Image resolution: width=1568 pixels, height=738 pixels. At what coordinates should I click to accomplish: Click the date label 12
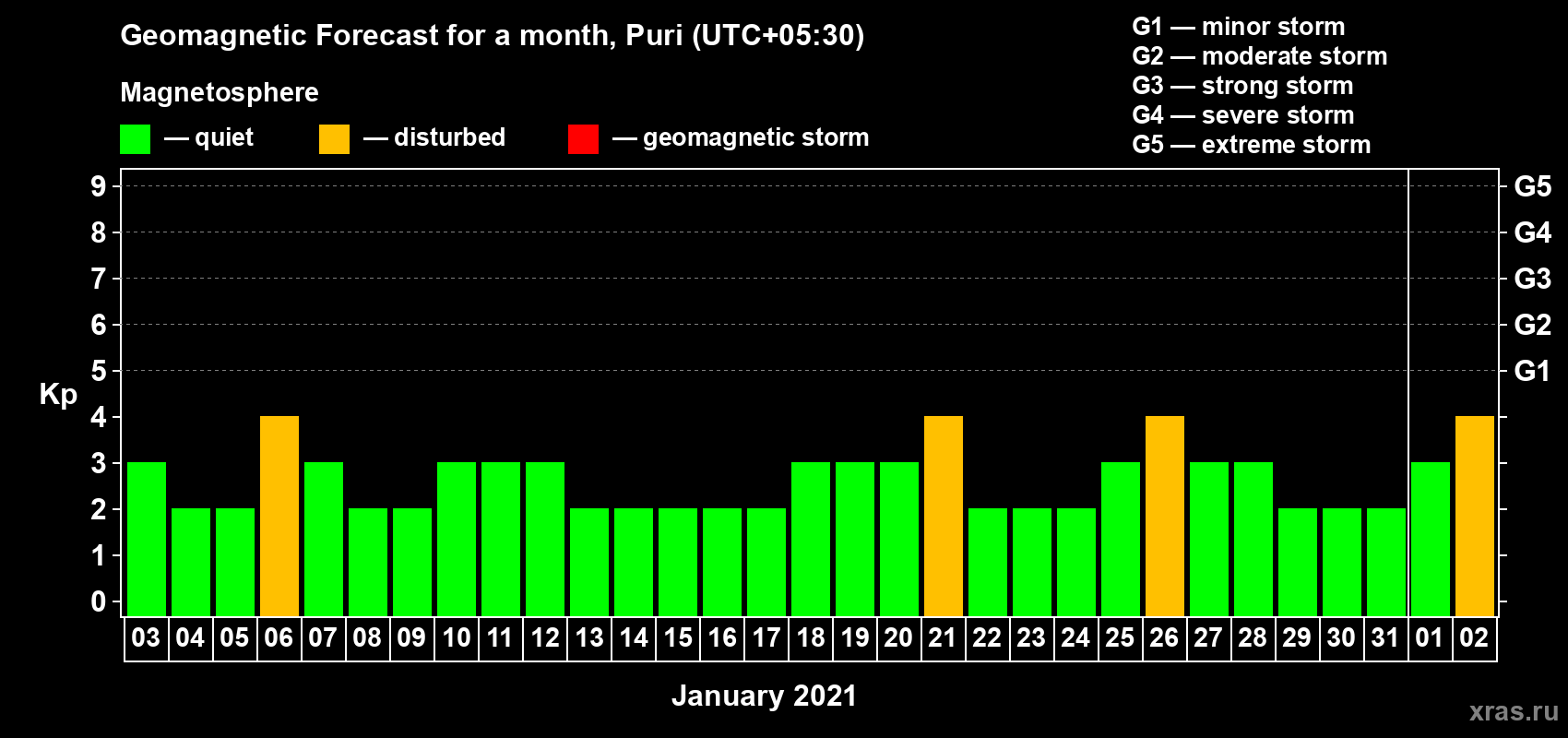tap(544, 637)
